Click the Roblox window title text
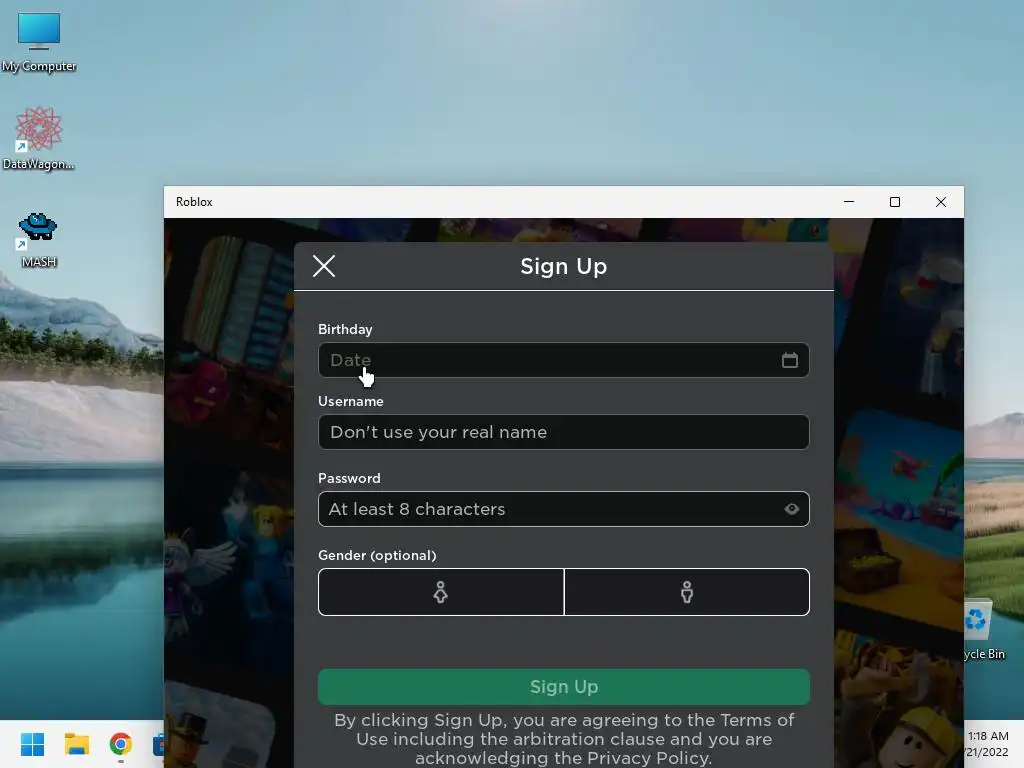 (x=194, y=202)
